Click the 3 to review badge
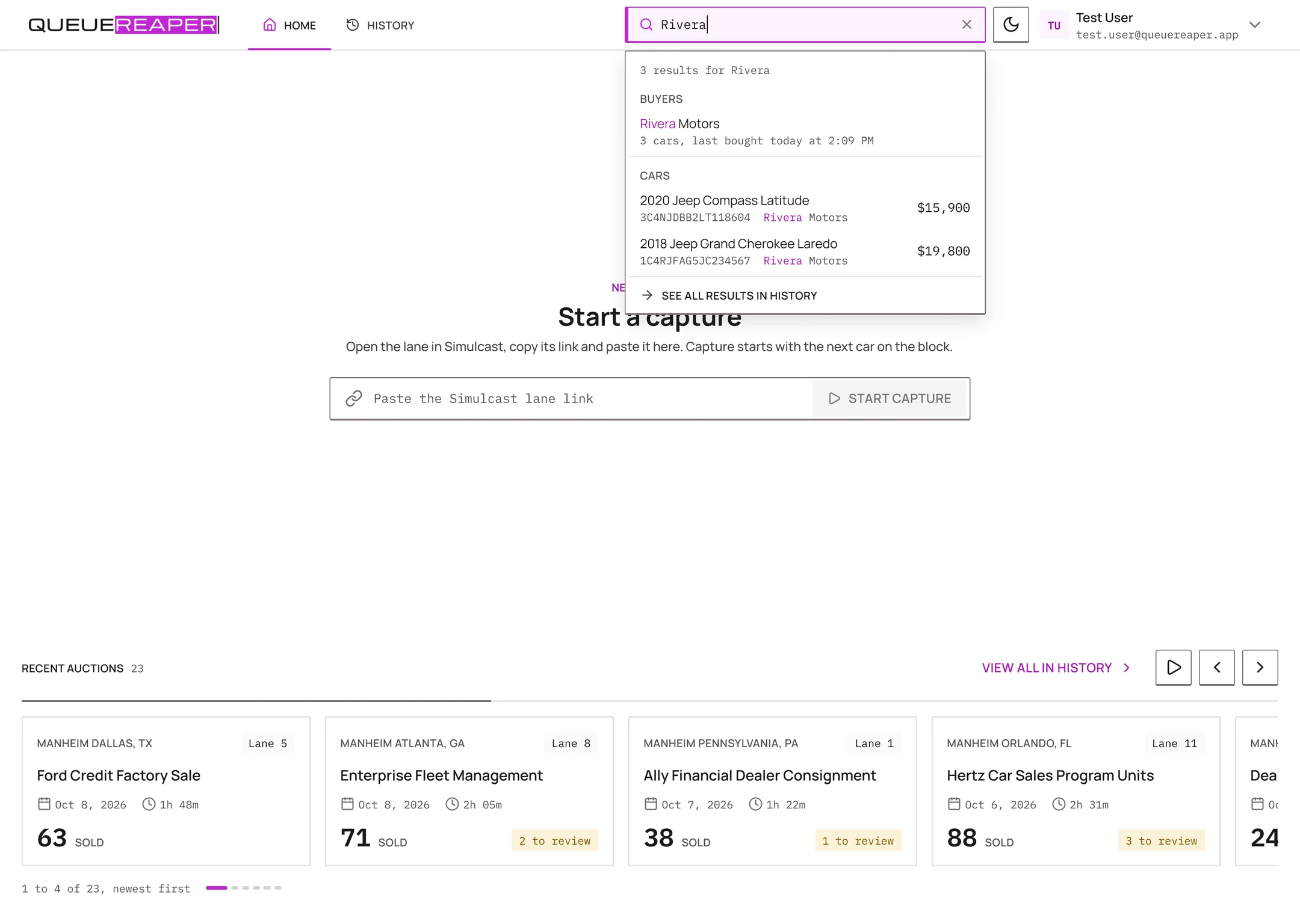The height and width of the screenshot is (924, 1300). [x=1162, y=840]
